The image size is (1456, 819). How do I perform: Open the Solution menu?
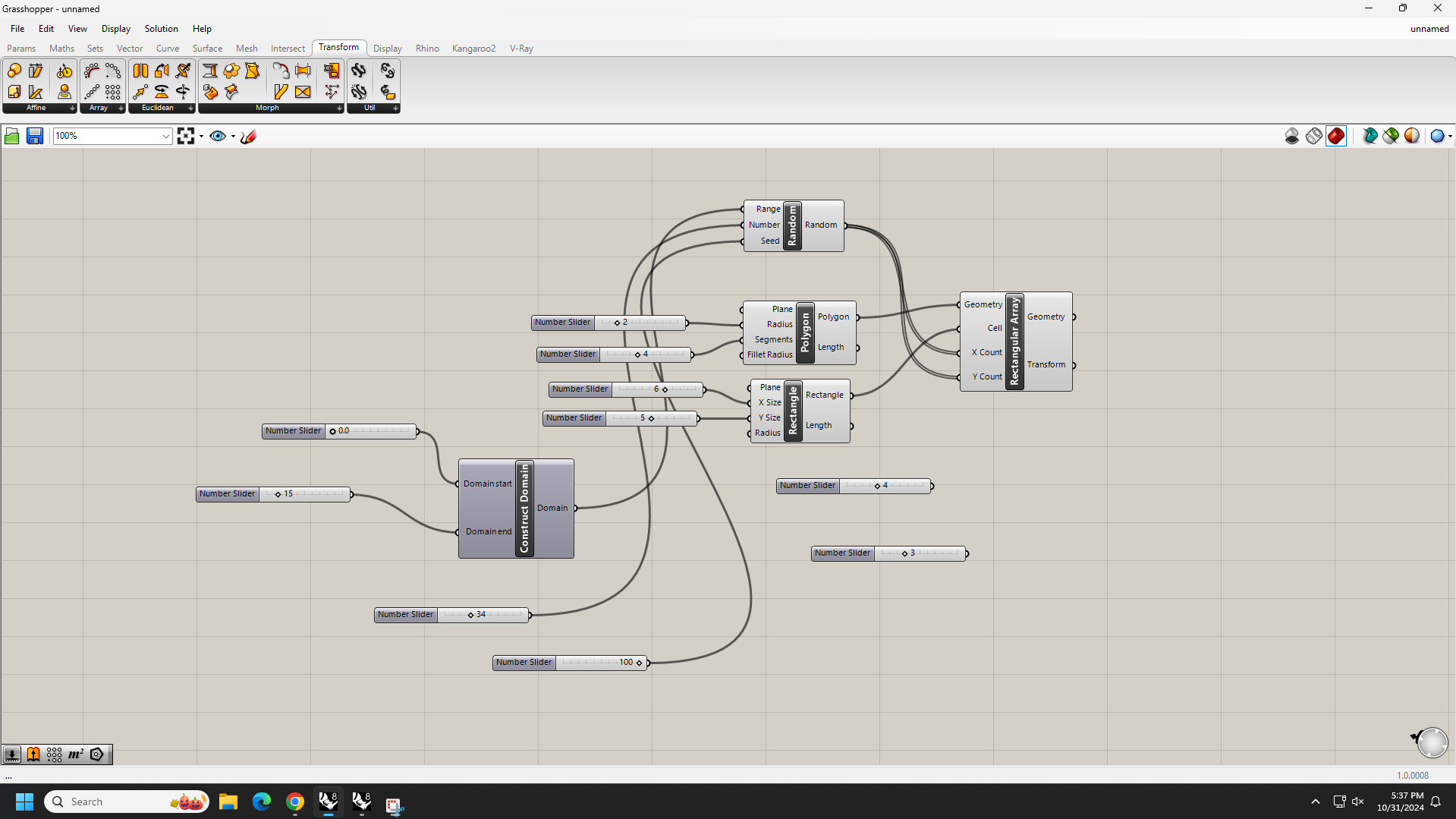click(x=162, y=29)
